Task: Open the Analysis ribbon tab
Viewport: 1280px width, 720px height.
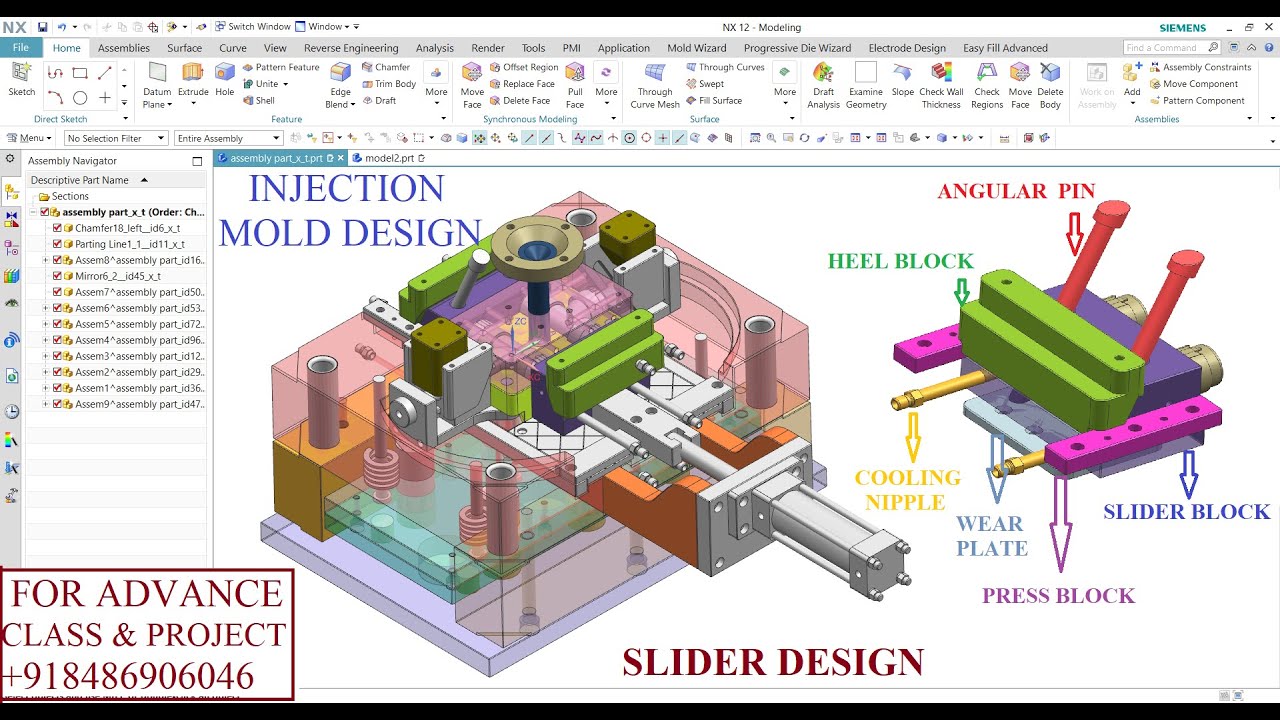Action: [434, 48]
